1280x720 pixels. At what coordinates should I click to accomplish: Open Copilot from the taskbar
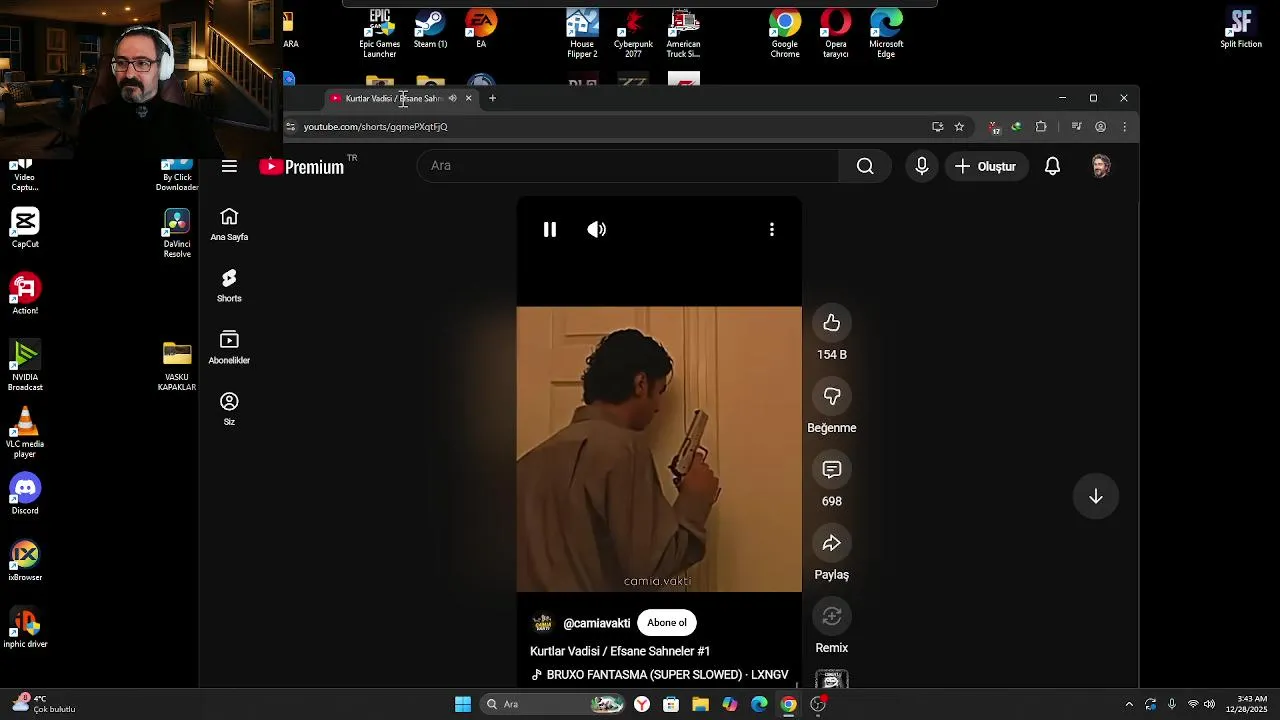coord(730,704)
